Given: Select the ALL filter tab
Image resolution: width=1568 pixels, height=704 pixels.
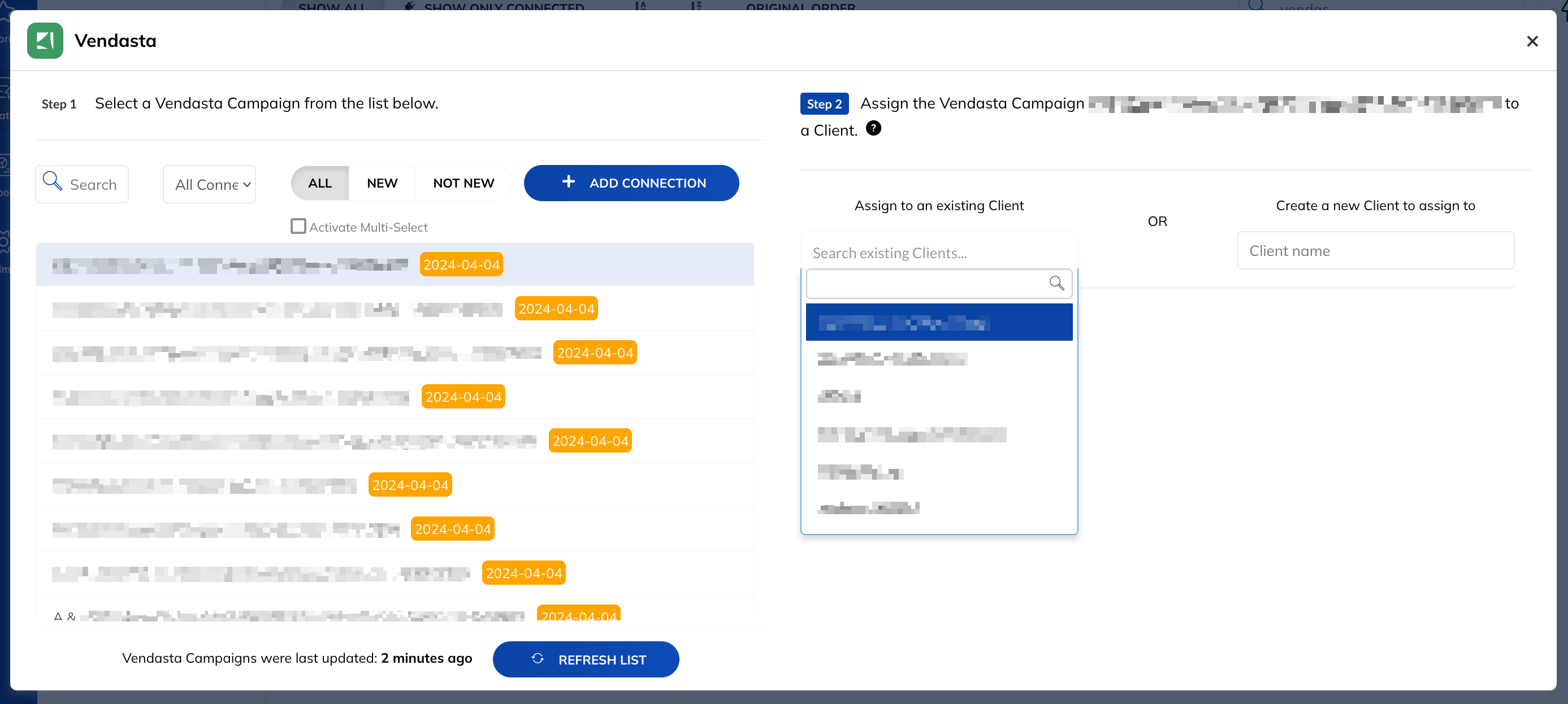Looking at the screenshot, I should pos(320,183).
